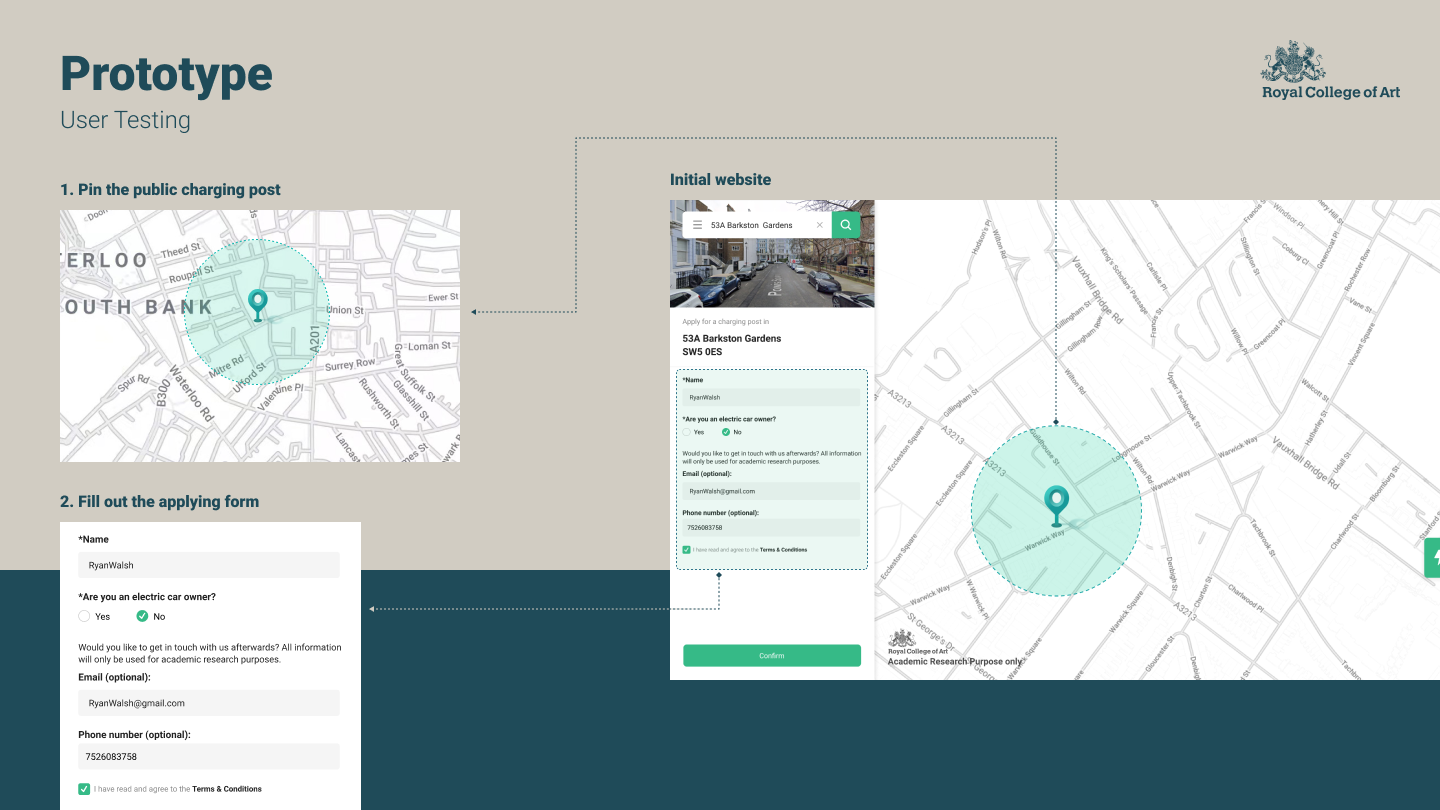Untick terms checkbox in Initial website panel

[686, 549]
